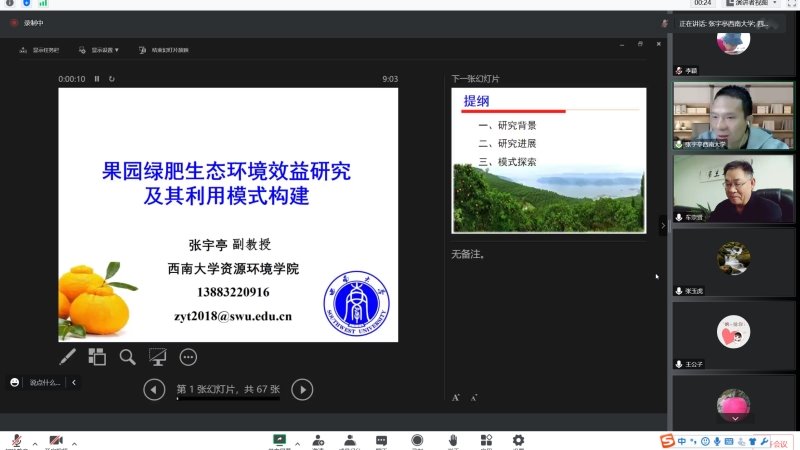The width and height of the screenshot is (800, 450).
Task: Collapse the participant video side panel
Action: pyautogui.click(x=663, y=226)
